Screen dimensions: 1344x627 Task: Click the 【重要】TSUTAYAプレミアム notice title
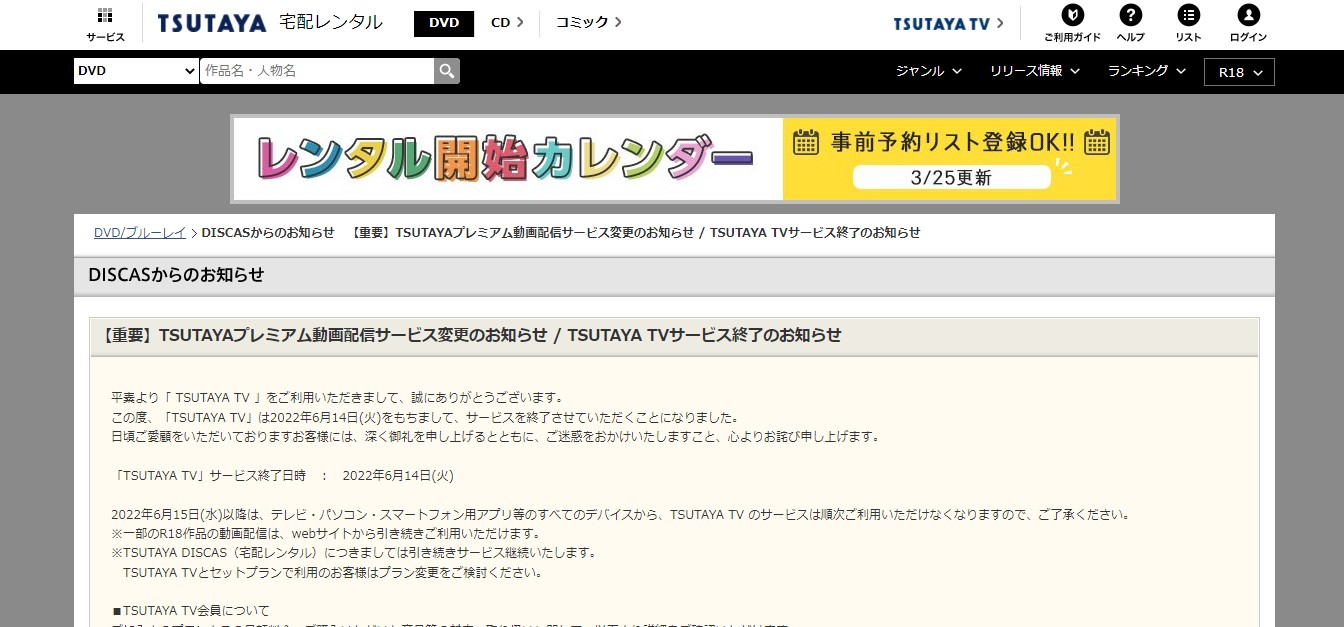coord(471,335)
